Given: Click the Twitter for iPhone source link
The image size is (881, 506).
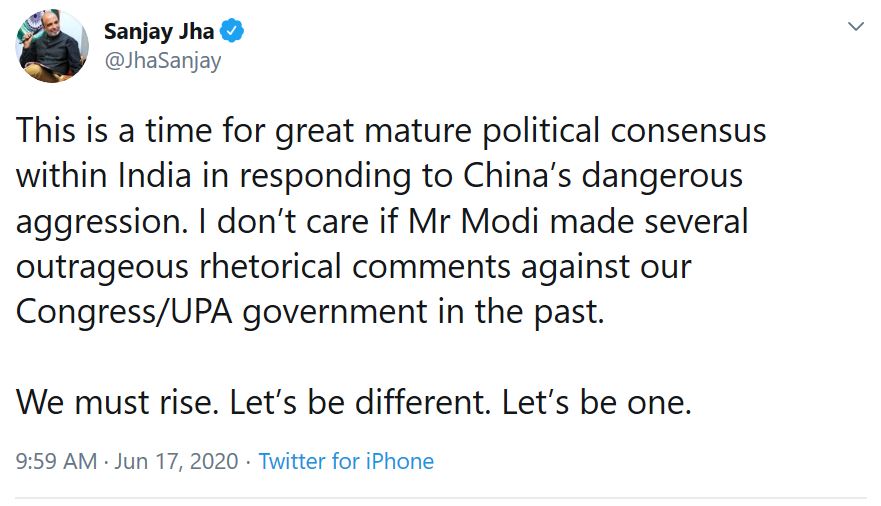Looking at the screenshot, I should click(x=346, y=462).
